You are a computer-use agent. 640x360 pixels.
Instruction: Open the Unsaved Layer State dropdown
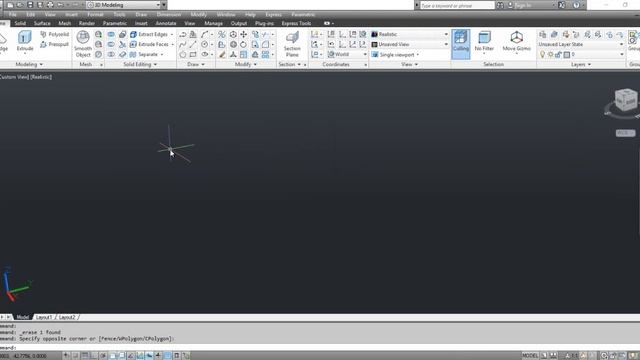(x=581, y=44)
